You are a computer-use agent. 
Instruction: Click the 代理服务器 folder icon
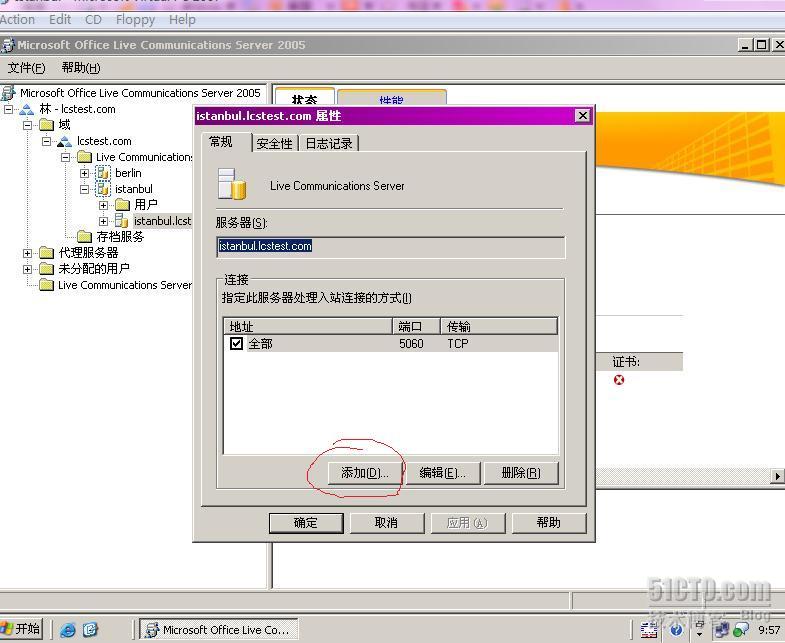pos(47,253)
